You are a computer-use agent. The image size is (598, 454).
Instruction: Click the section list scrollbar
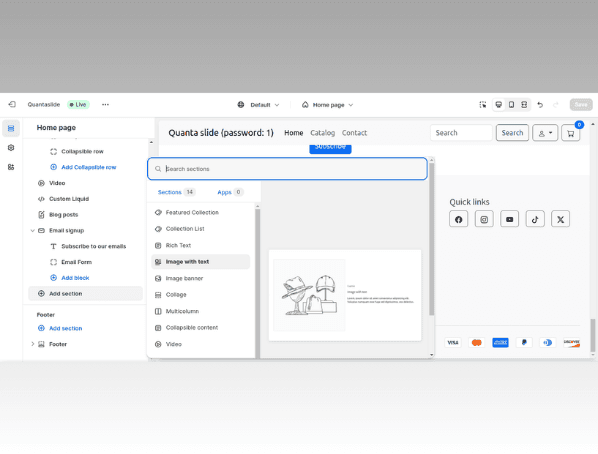click(x=257, y=282)
